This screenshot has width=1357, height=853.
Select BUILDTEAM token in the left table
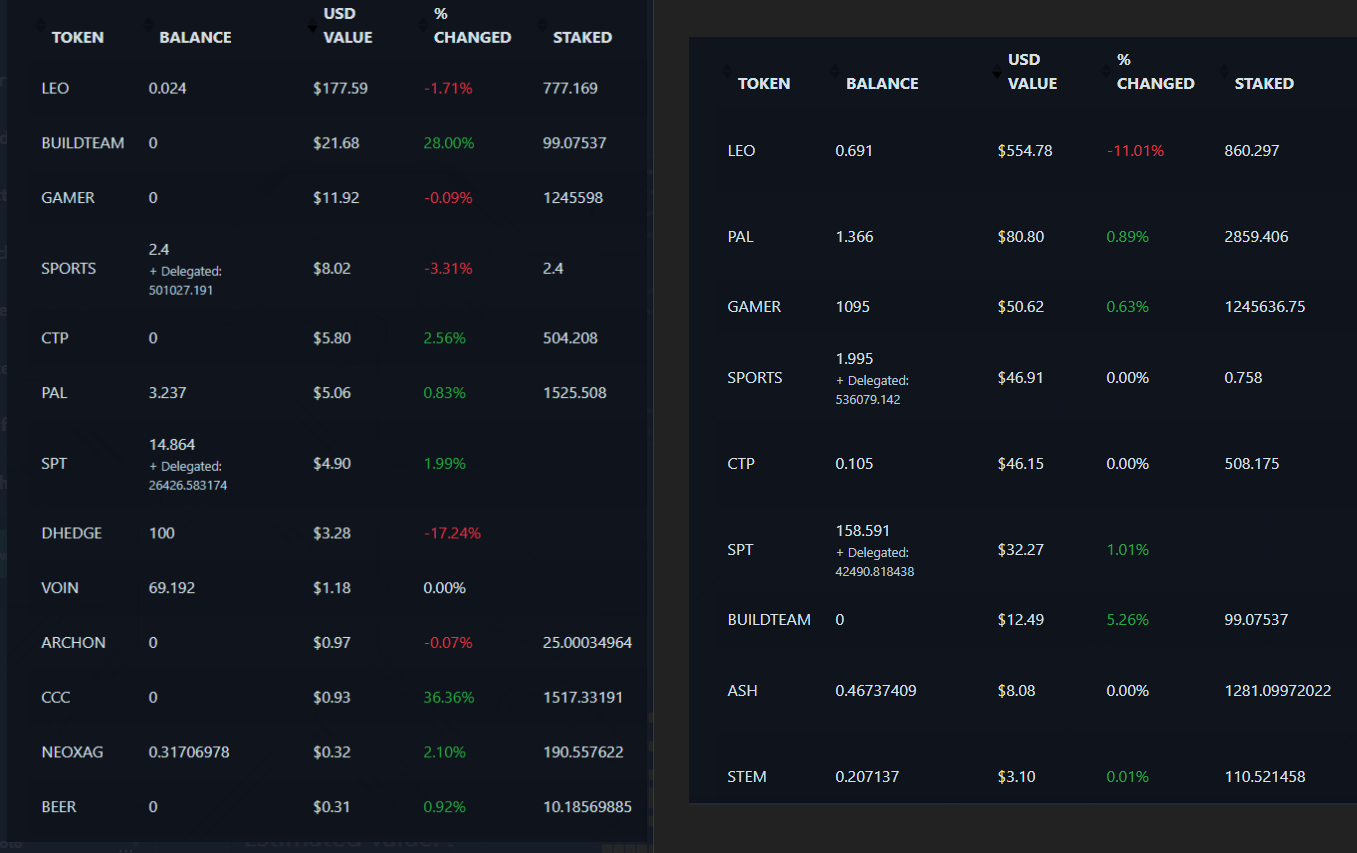(83, 143)
